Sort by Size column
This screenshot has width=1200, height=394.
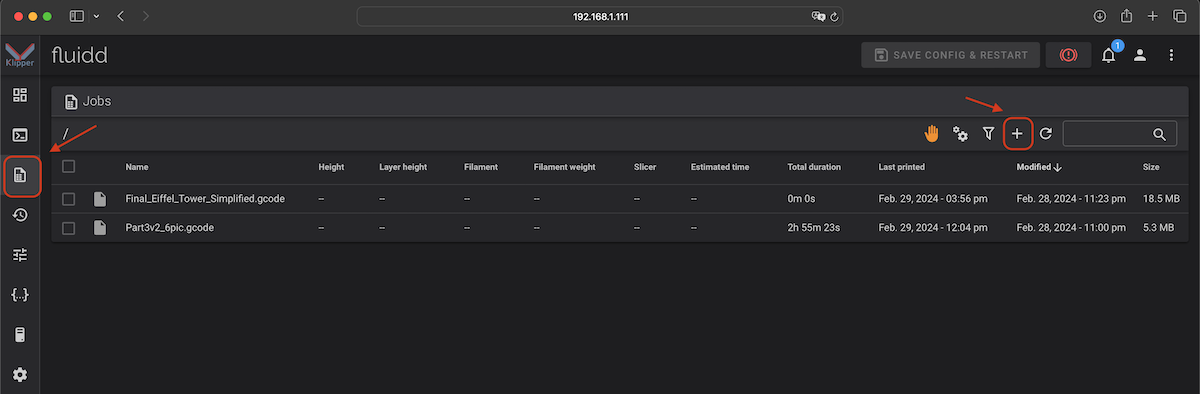coord(1152,167)
